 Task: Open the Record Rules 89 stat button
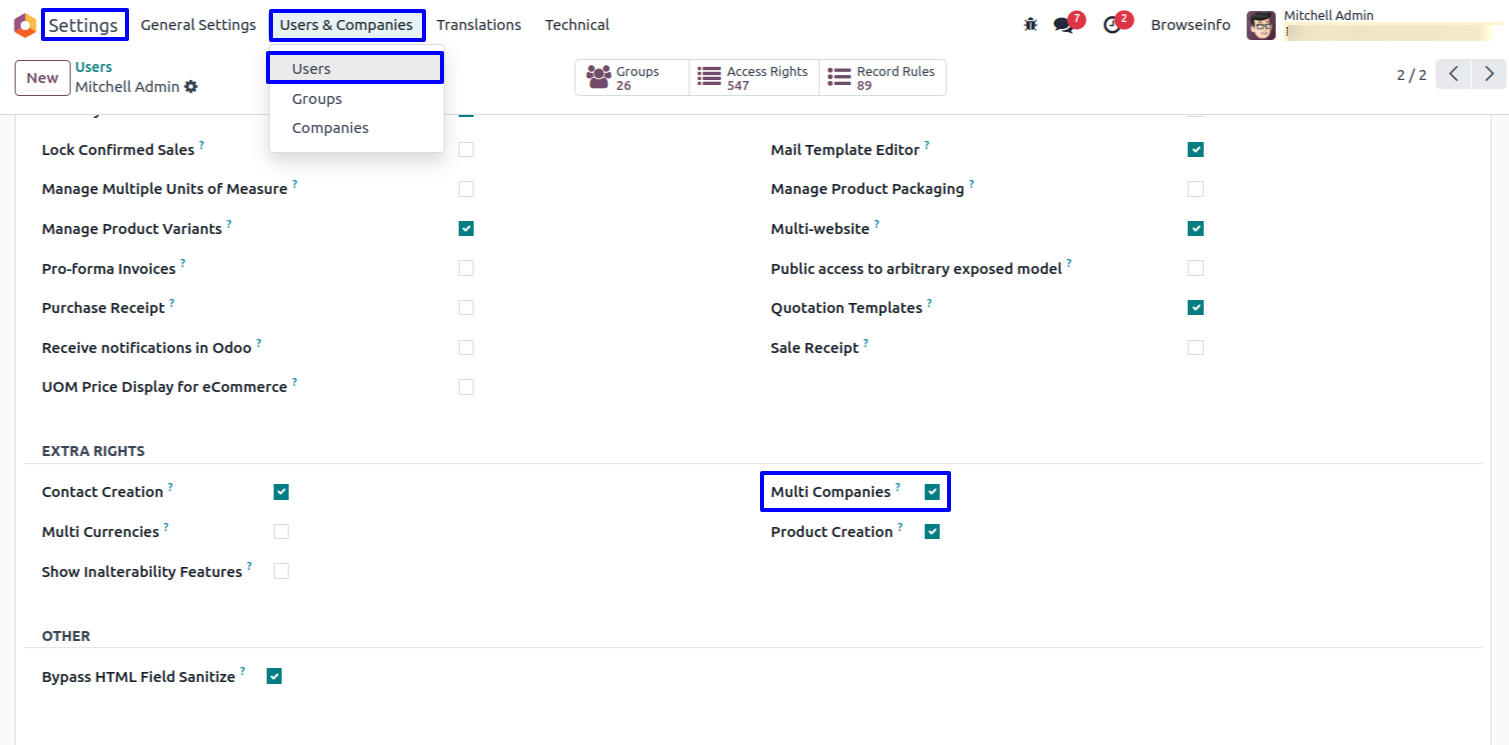[x=883, y=78]
